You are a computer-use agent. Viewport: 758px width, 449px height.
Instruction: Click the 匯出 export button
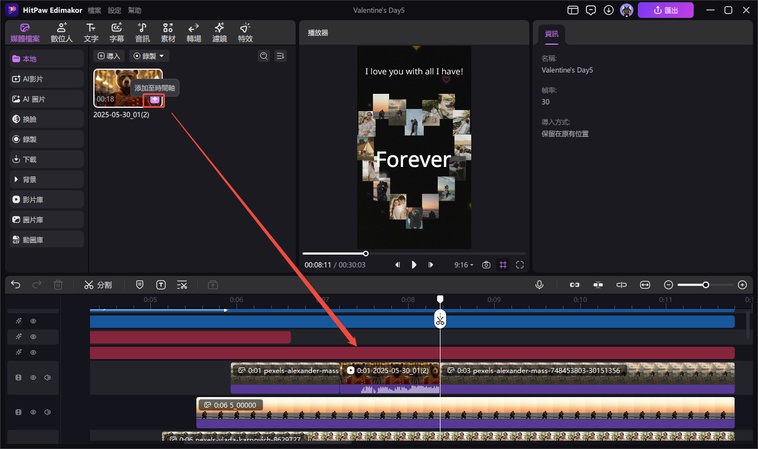(x=666, y=10)
